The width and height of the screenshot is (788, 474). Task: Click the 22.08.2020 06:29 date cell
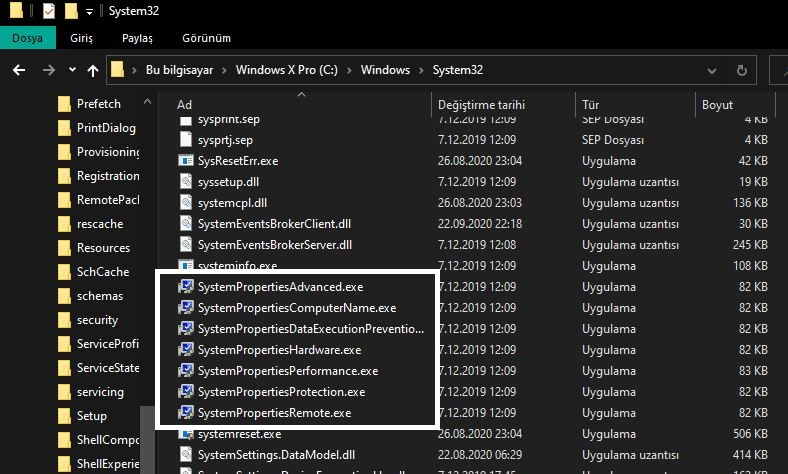pyautogui.click(x=479, y=454)
